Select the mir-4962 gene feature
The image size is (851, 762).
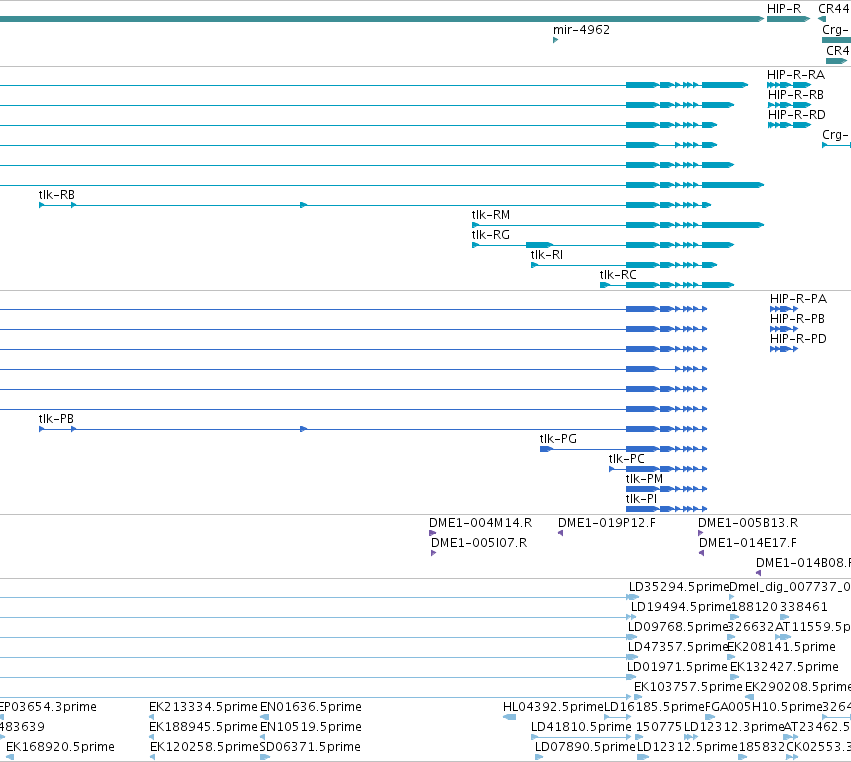555,40
